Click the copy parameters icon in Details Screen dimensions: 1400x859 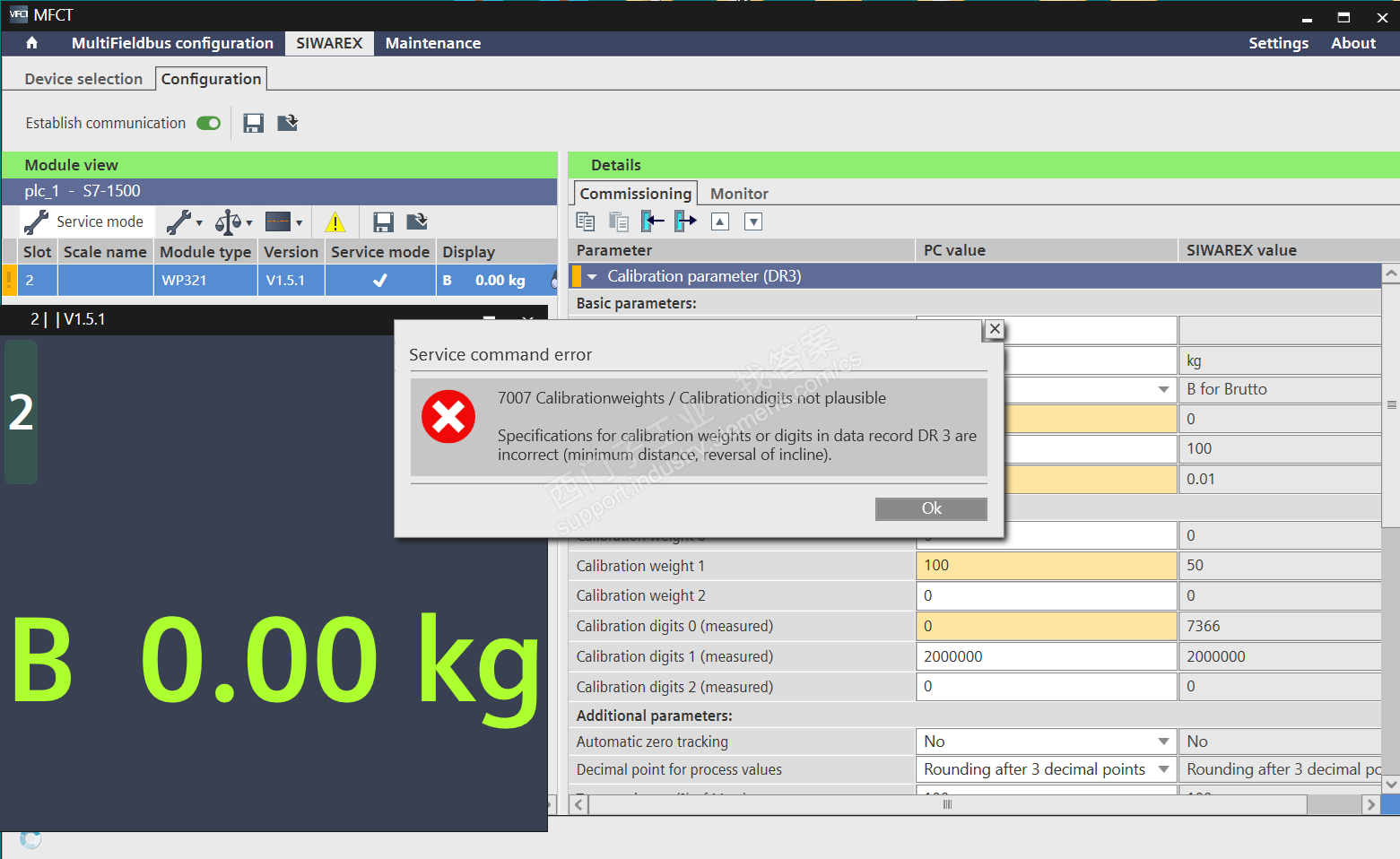(586, 221)
